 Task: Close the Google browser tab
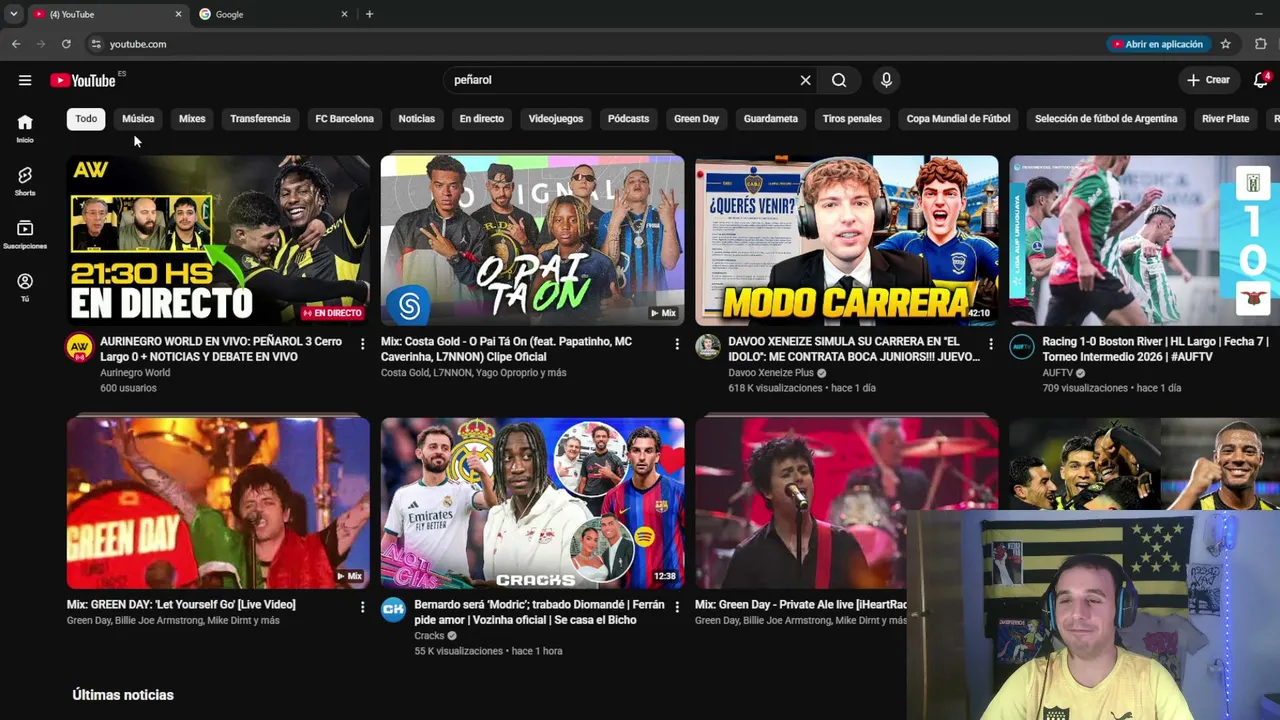[345, 14]
